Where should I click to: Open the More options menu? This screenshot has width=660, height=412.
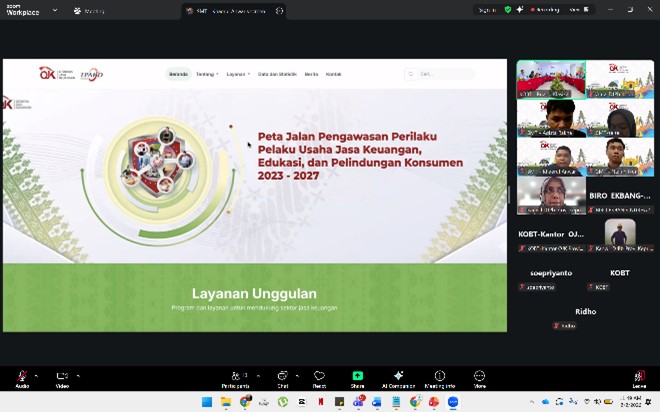(x=479, y=377)
